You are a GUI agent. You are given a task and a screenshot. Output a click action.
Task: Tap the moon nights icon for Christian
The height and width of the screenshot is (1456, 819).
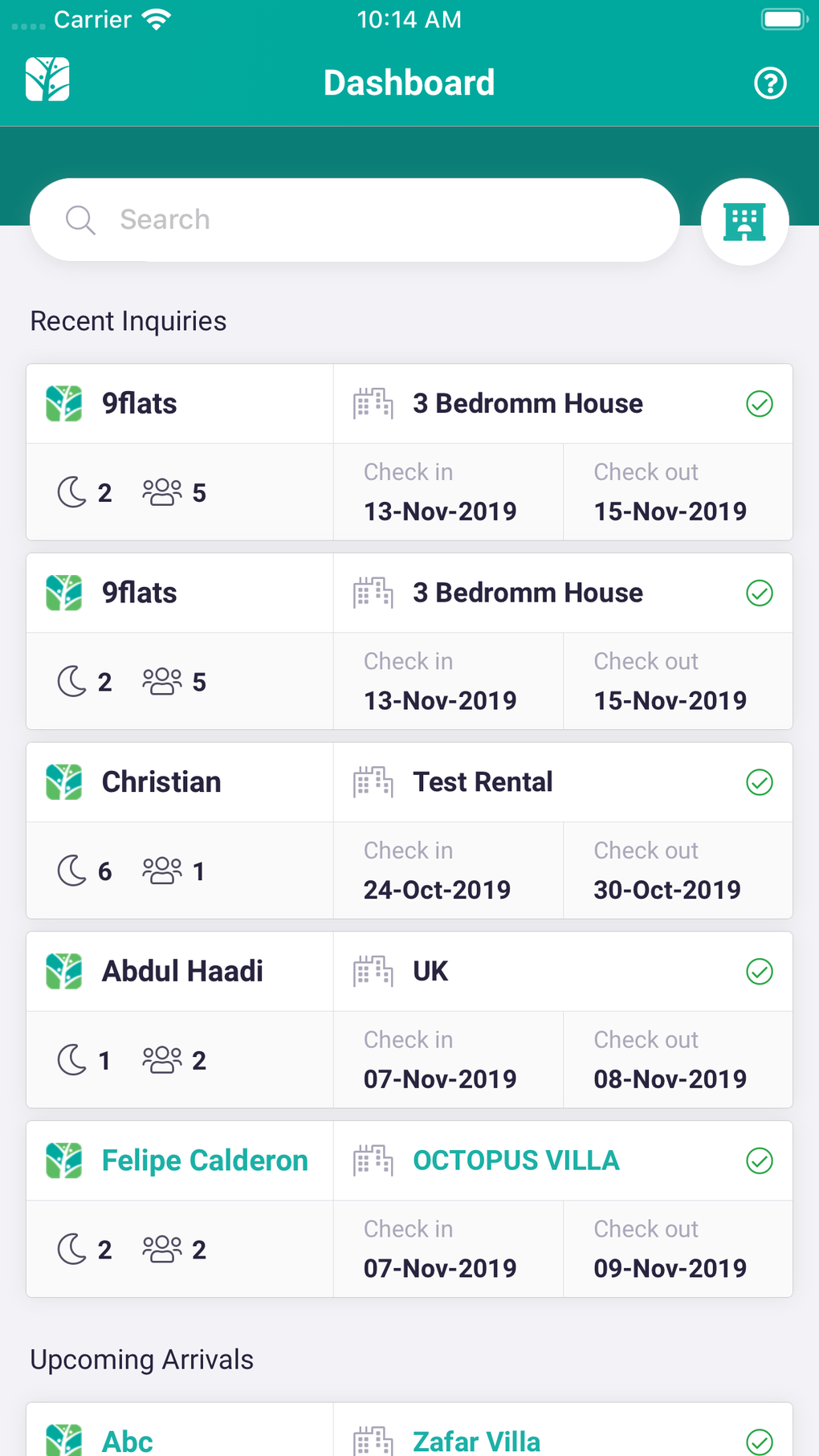(72, 871)
